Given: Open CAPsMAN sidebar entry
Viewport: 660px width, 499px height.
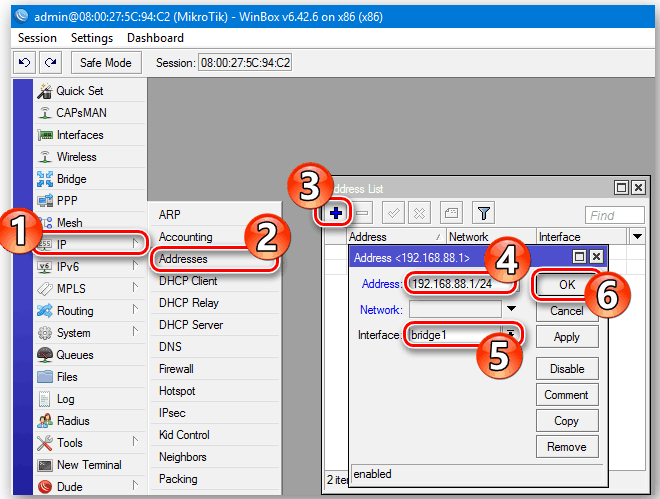Looking at the screenshot, I should [x=90, y=113].
